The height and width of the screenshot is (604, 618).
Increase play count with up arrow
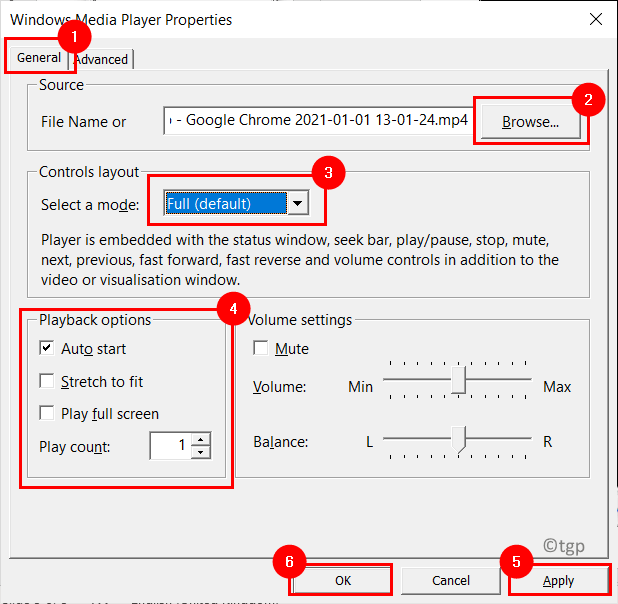point(201,439)
